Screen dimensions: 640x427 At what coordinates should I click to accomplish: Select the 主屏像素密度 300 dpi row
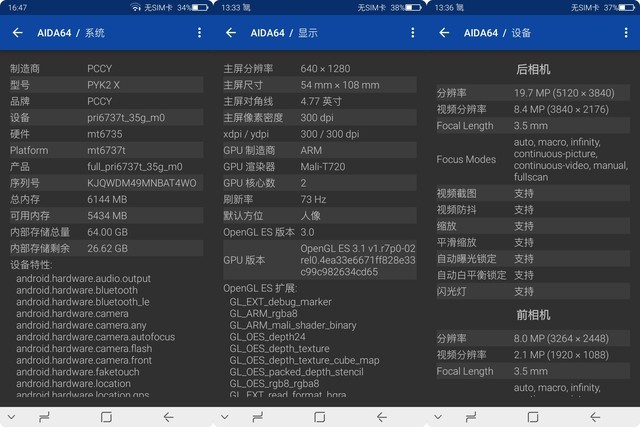click(320, 118)
